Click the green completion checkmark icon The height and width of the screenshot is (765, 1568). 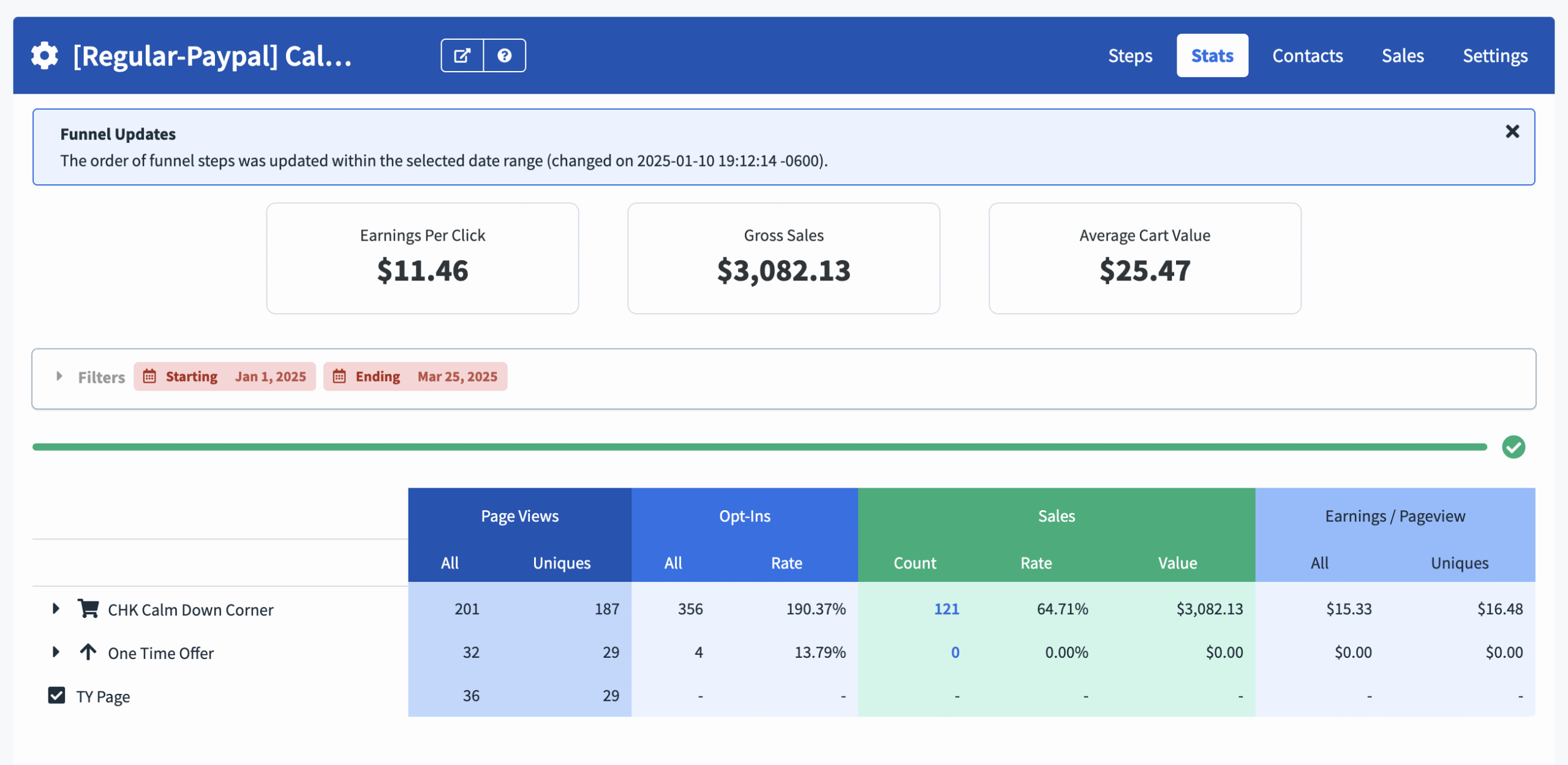pos(1513,447)
